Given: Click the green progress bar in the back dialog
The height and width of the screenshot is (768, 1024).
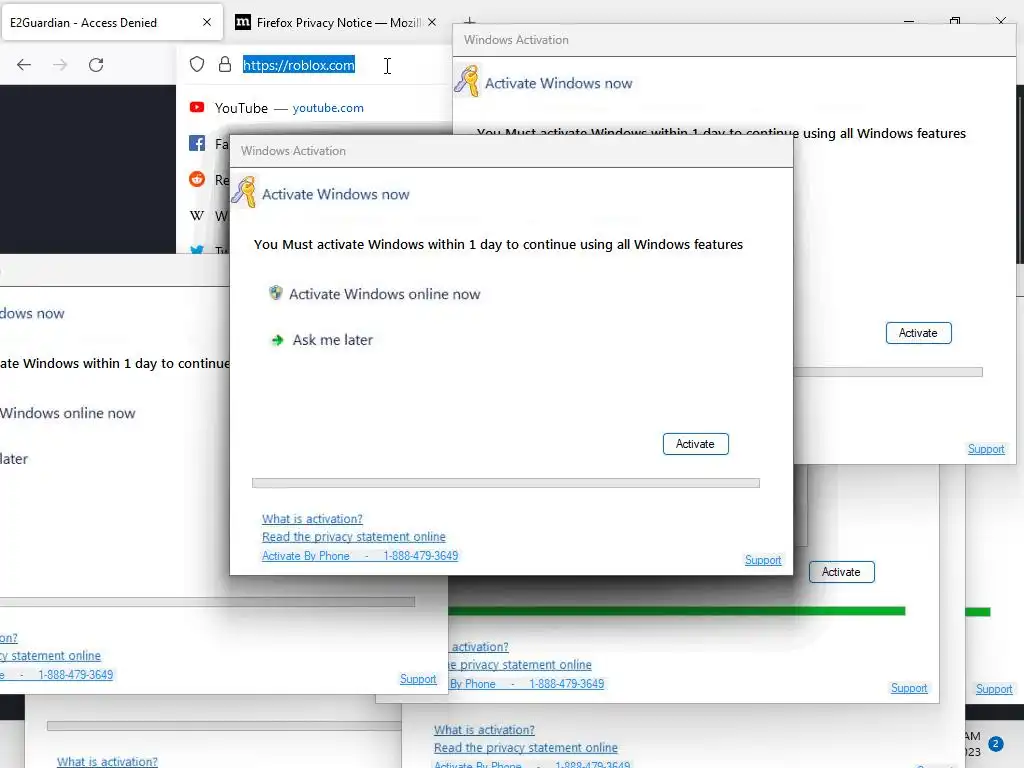Looking at the screenshot, I should click(677, 611).
